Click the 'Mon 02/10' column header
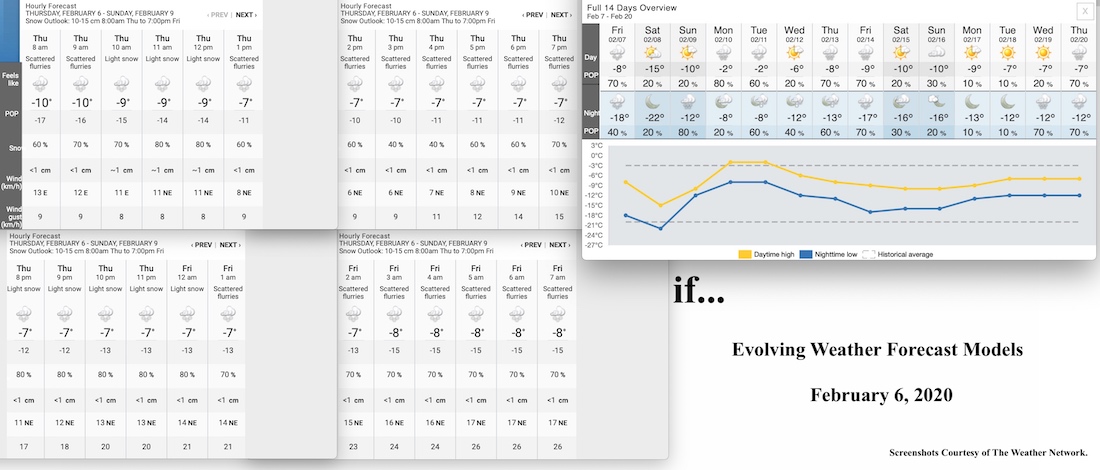The width and height of the screenshot is (1100, 470). coord(723,34)
